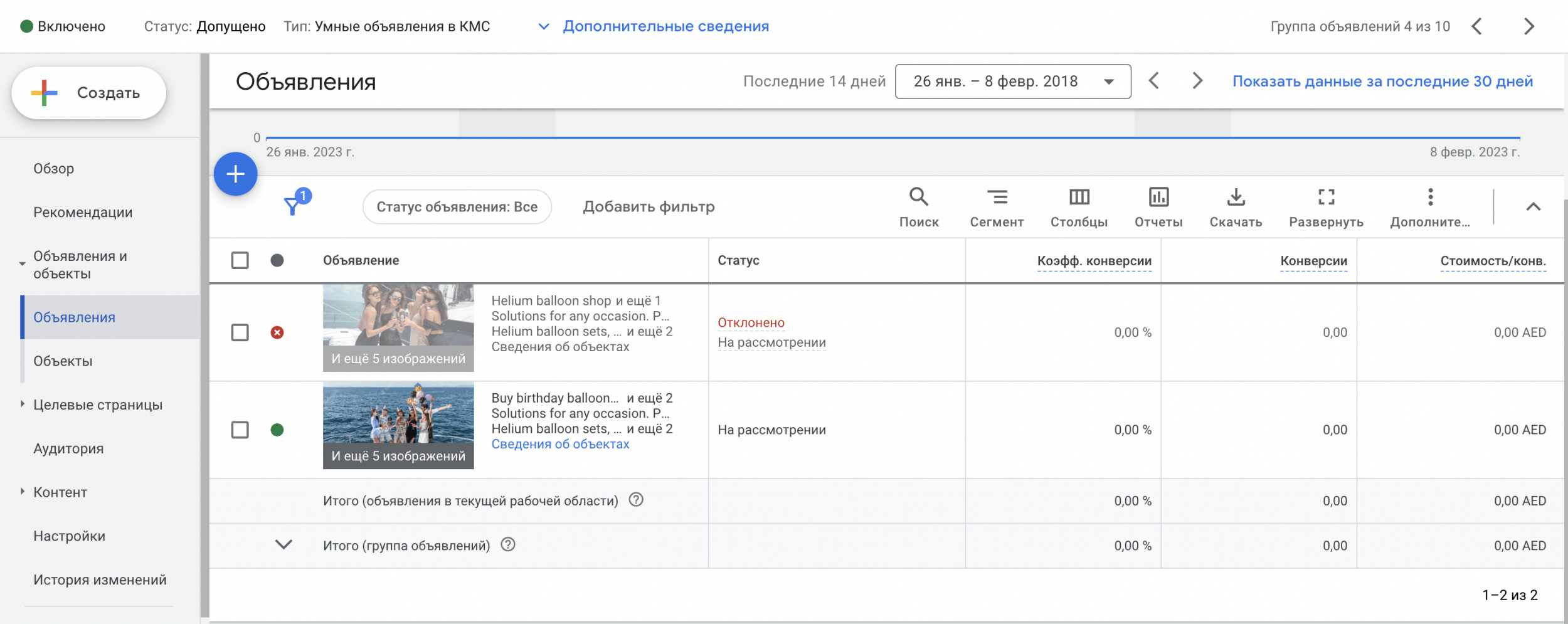
Task: Click the Отчеты chart icon
Action: [1158, 198]
